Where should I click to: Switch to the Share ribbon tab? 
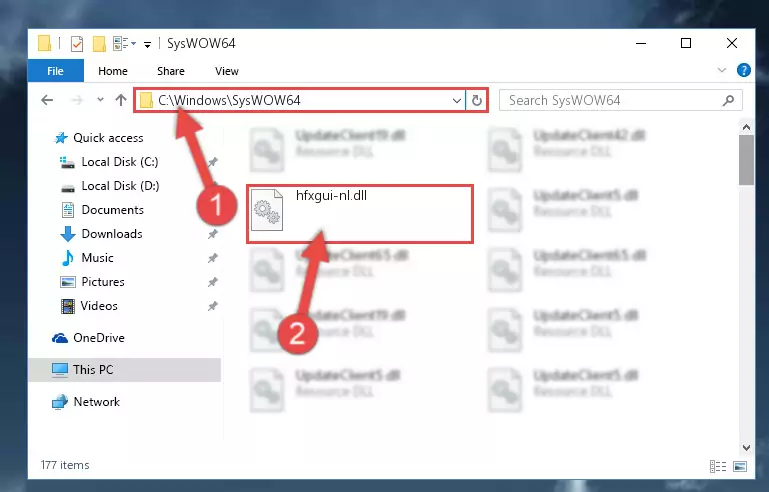(x=171, y=71)
